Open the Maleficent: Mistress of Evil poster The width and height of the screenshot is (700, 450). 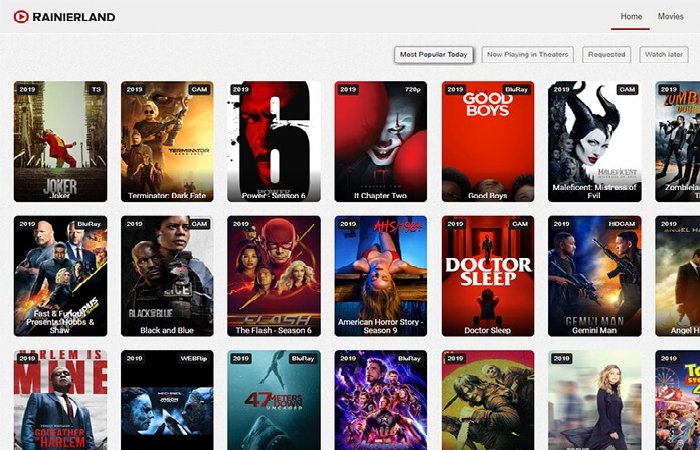pos(594,141)
